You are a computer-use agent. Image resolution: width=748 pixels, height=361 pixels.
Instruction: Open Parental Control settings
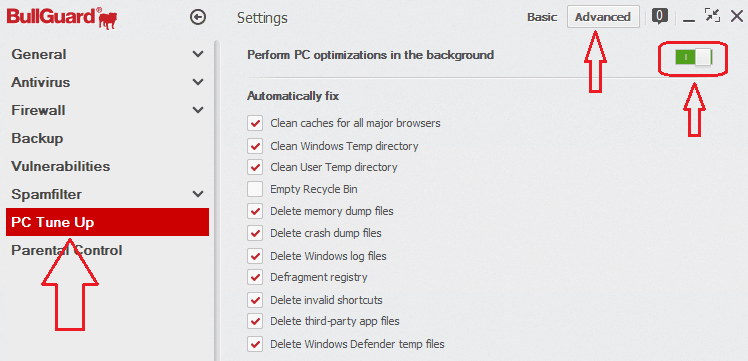(x=107, y=250)
